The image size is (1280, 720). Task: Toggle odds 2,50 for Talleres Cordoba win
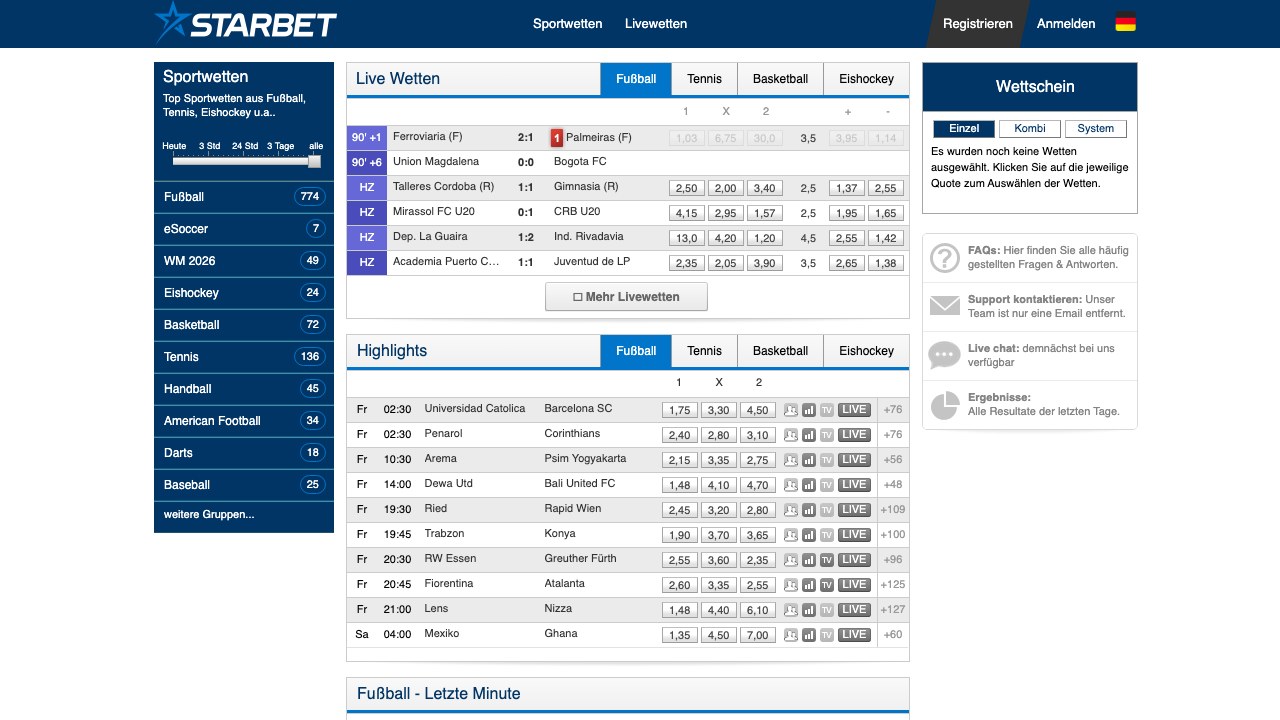[x=687, y=188]
